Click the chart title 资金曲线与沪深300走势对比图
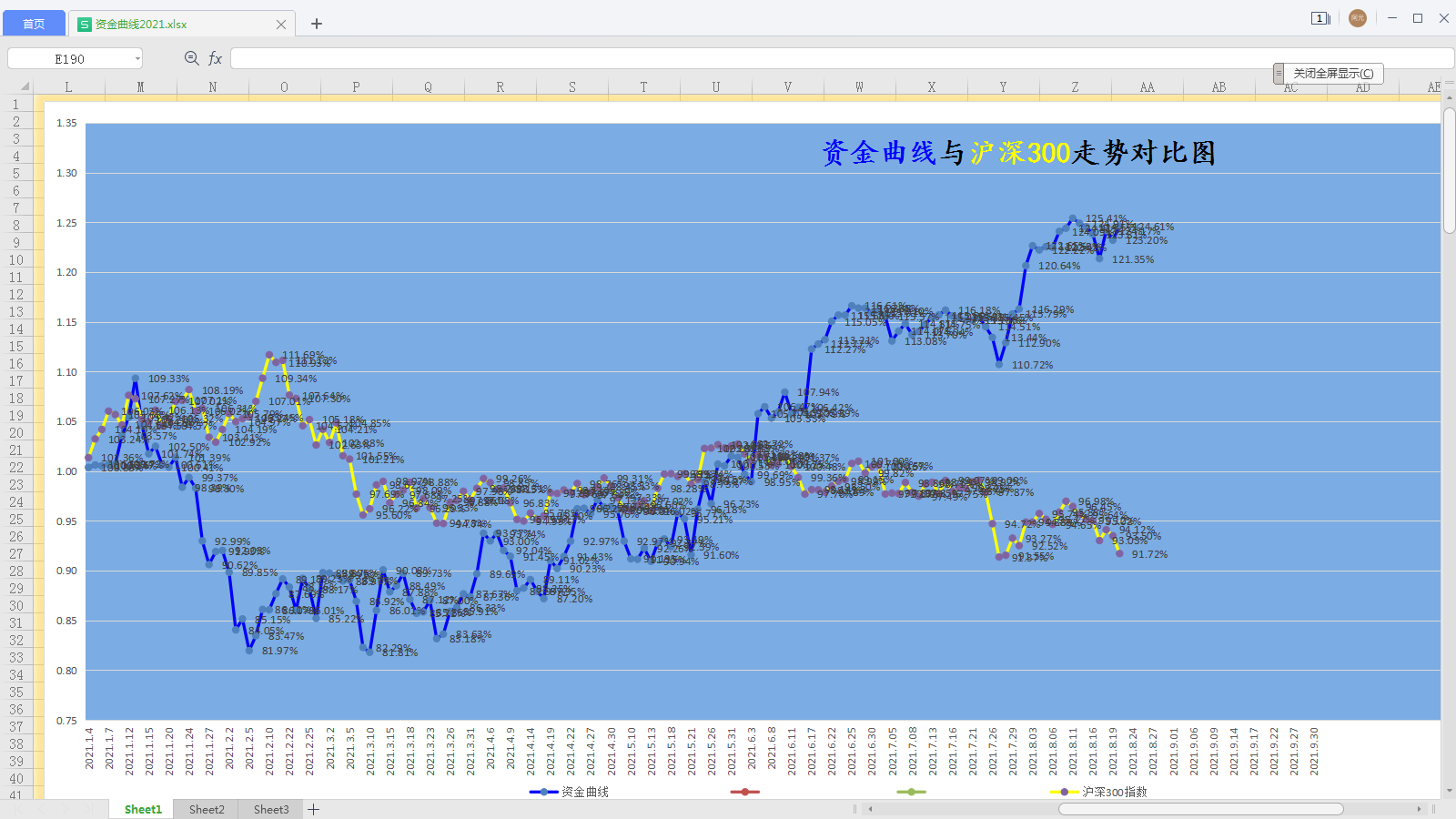This screenshot has width=1456, height=819. 1018,153
